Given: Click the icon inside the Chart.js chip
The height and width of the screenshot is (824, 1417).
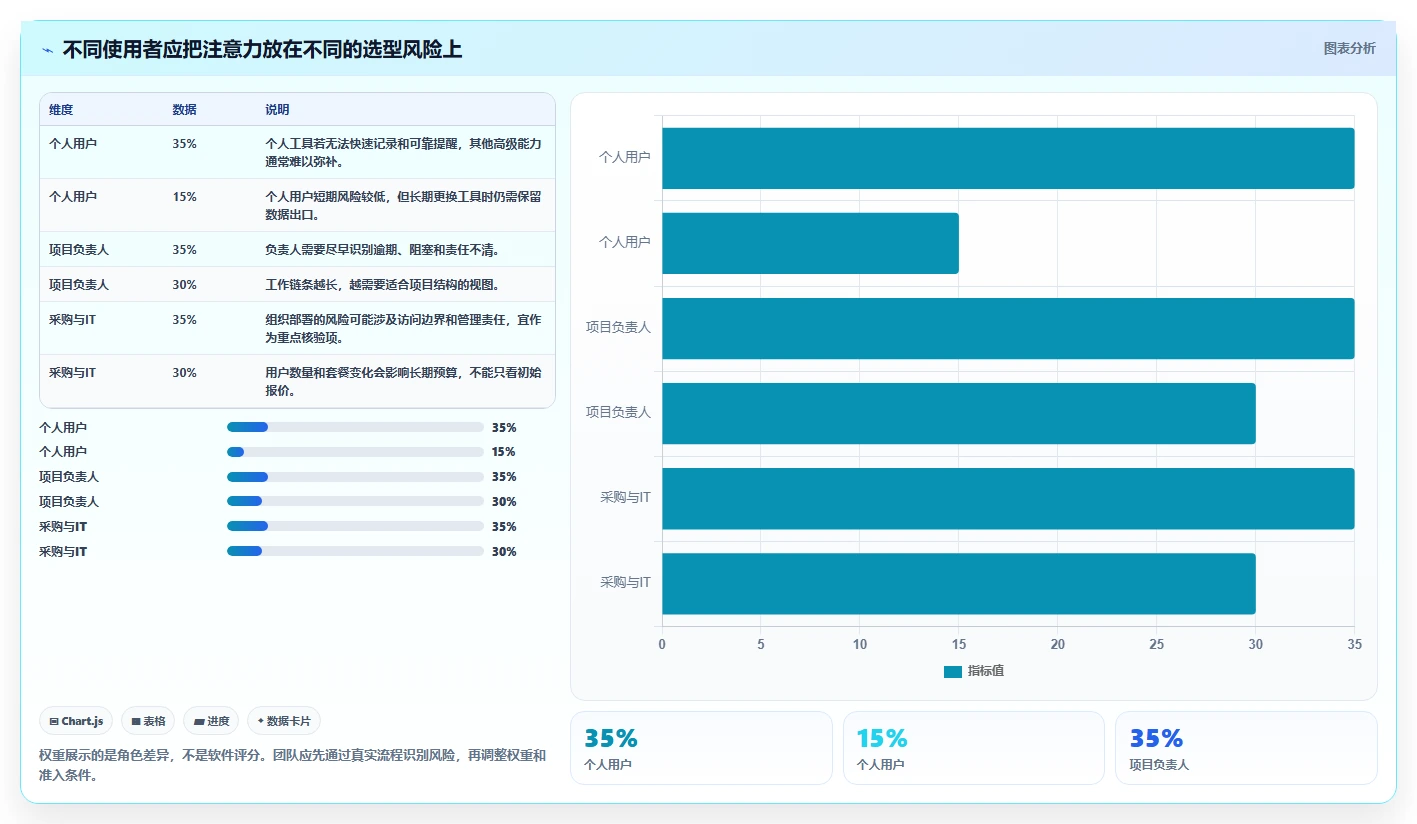Looking at the screenshot, I should 53,721.
